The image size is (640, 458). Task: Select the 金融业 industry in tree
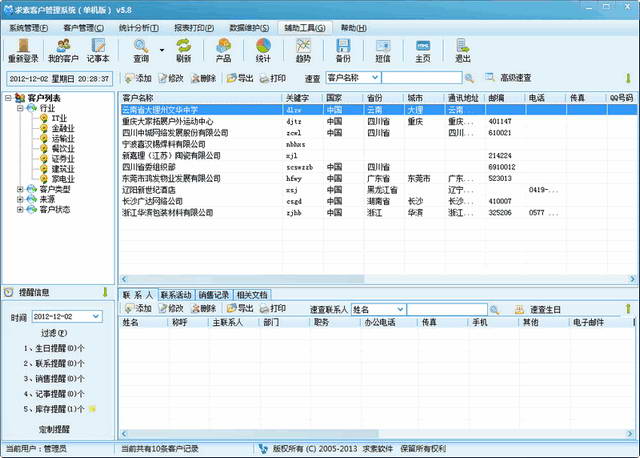point(60,128)
